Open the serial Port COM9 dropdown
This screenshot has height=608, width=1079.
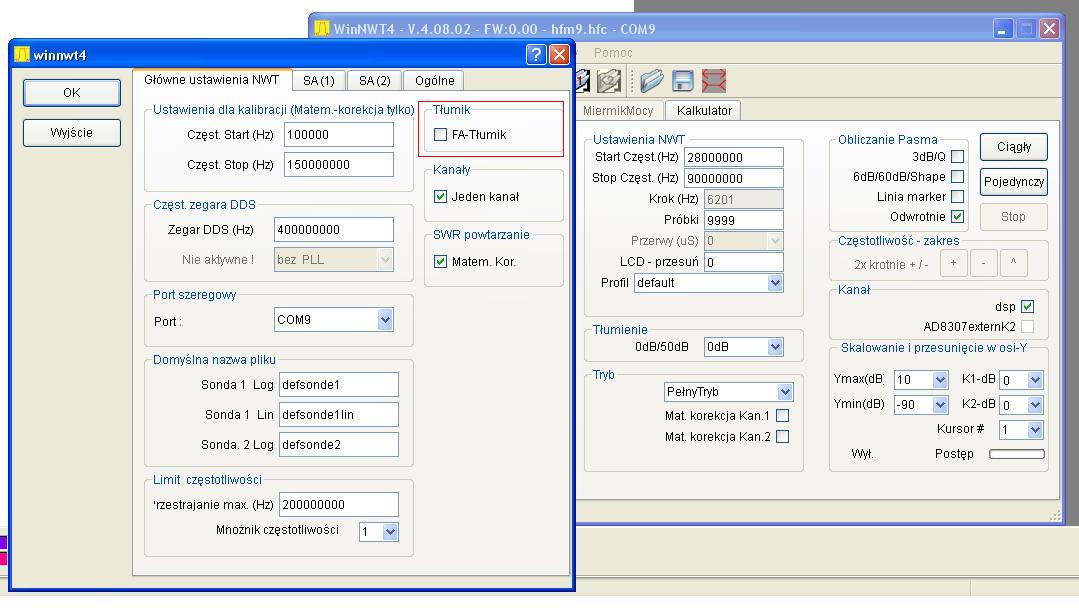pyautogui.click(x=385, y=320)
